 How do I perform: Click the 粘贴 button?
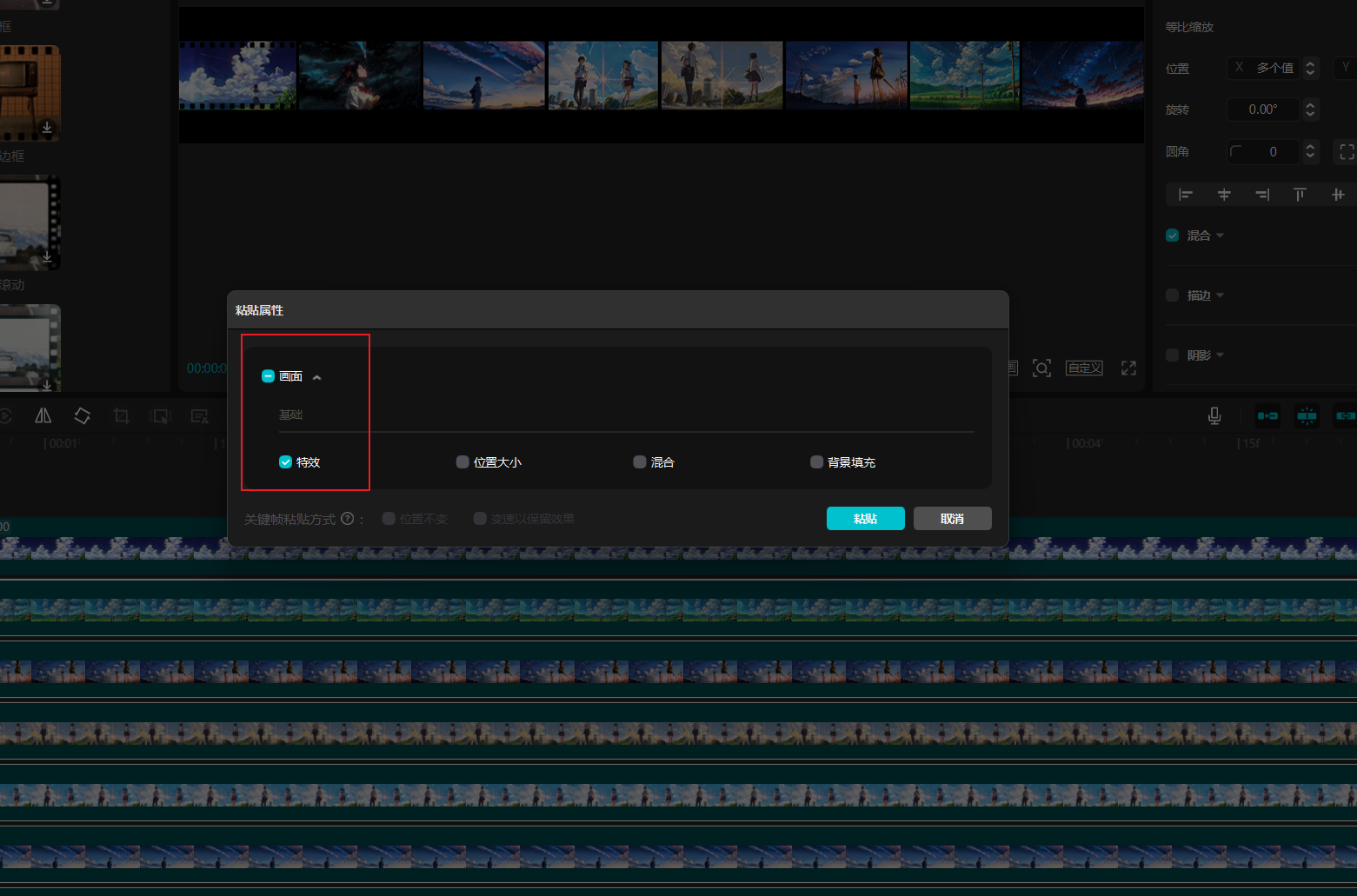865,519
